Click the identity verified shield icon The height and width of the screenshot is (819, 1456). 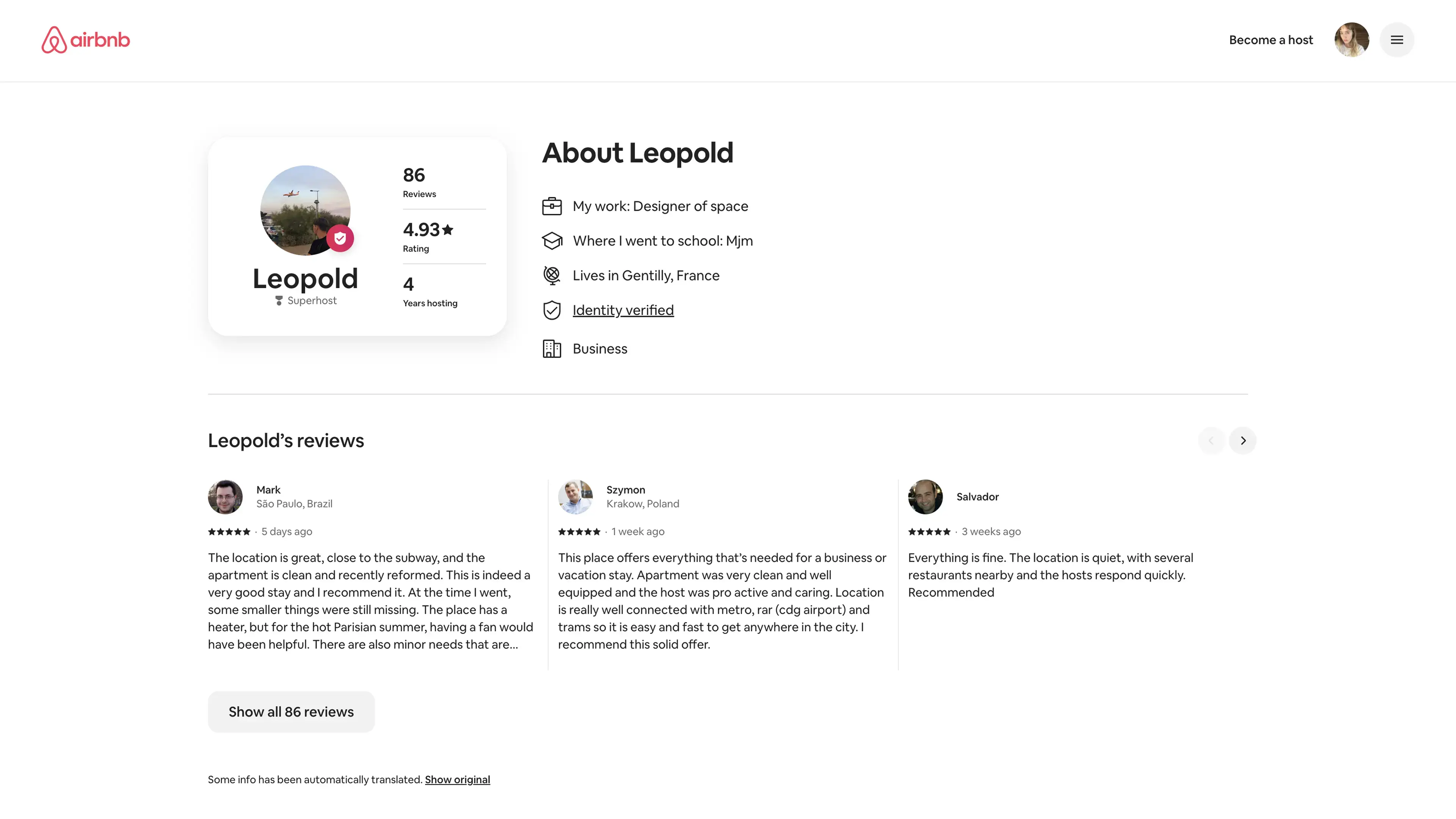[x=552, y=310]
